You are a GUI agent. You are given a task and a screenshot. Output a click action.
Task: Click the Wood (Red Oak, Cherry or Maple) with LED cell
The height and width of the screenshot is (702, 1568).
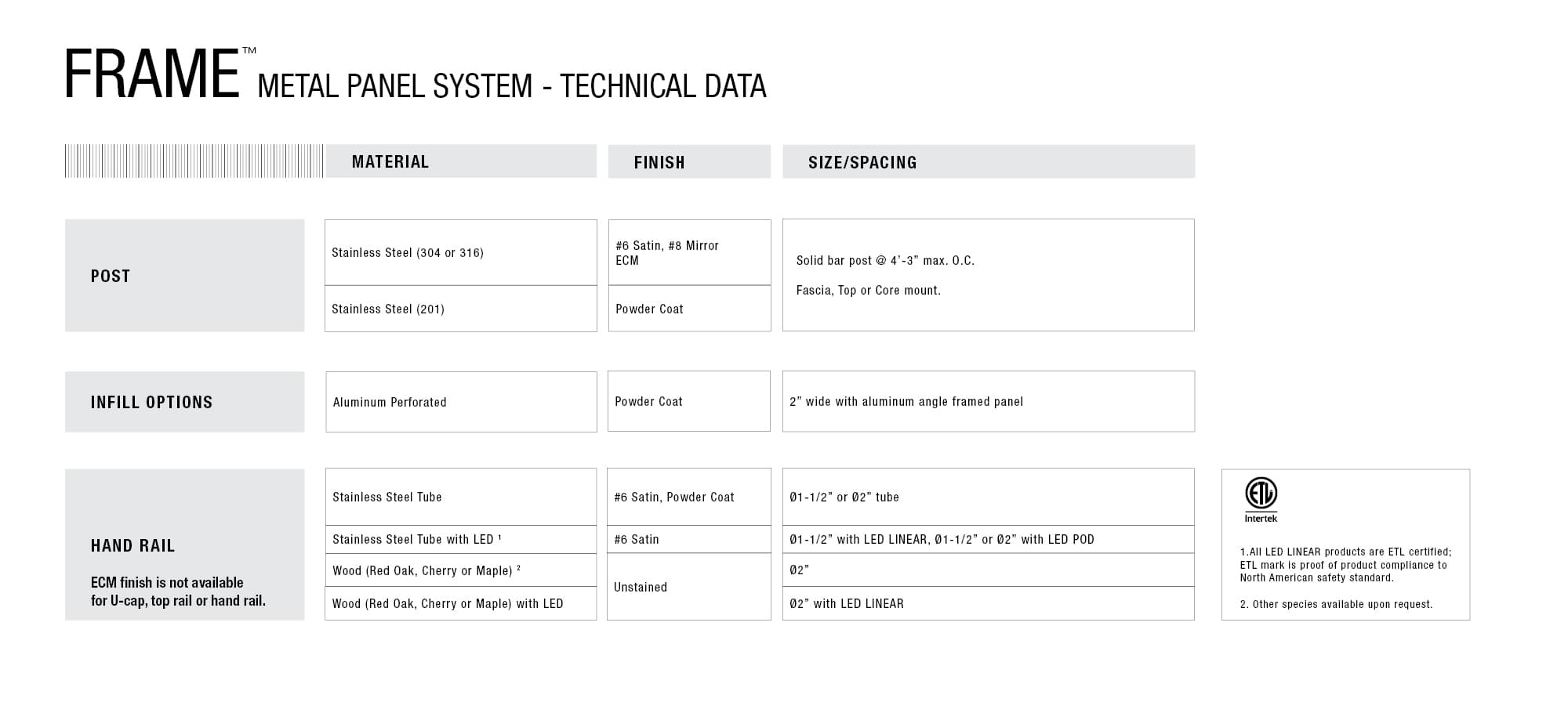tap(448, 603)
